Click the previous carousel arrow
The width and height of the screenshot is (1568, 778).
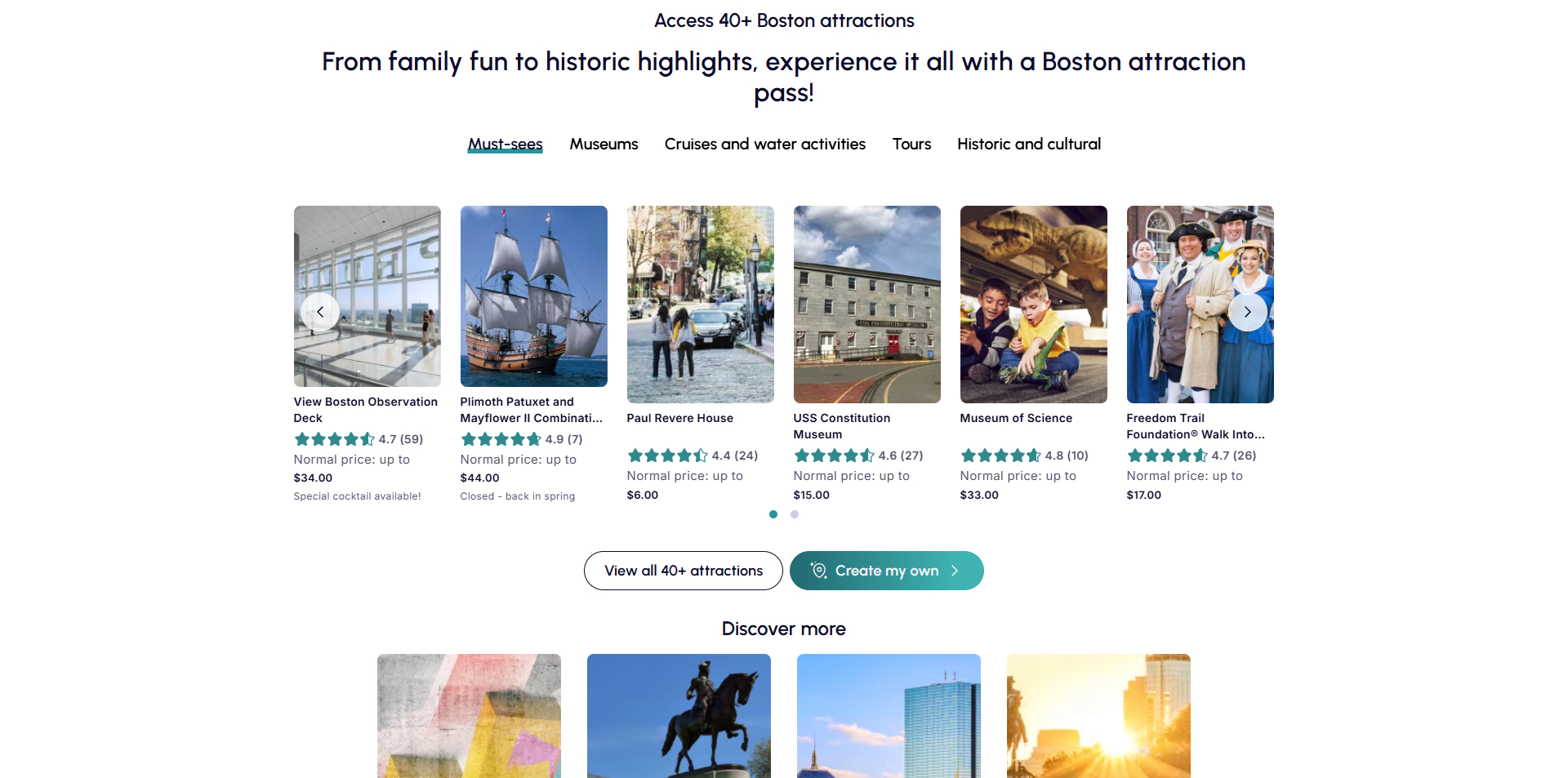[320, 312]
